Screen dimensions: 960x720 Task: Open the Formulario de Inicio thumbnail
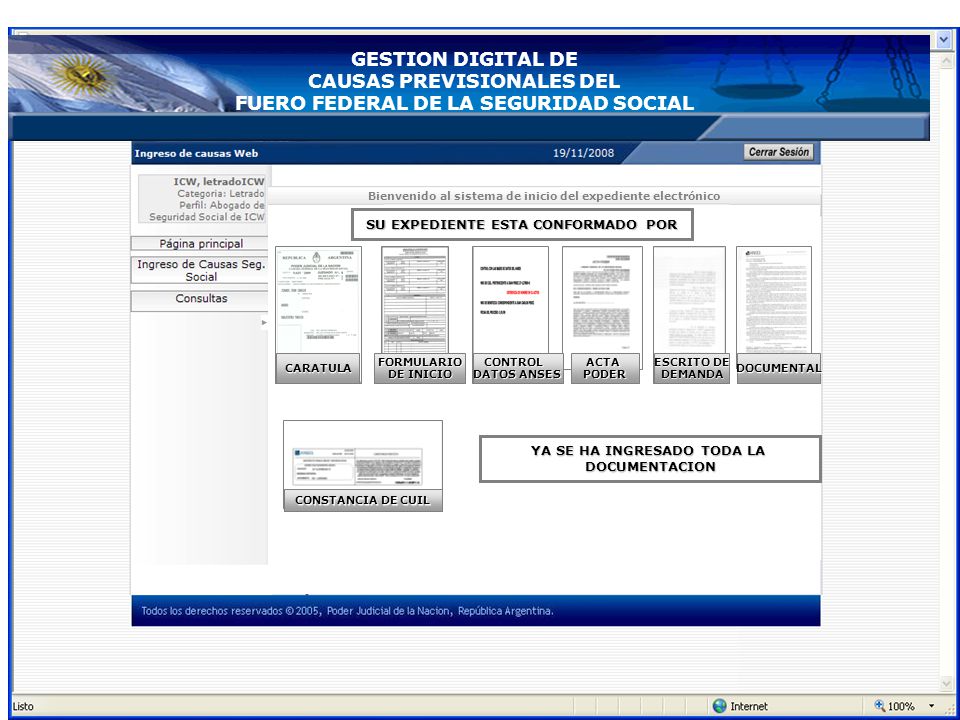point(414,300)
